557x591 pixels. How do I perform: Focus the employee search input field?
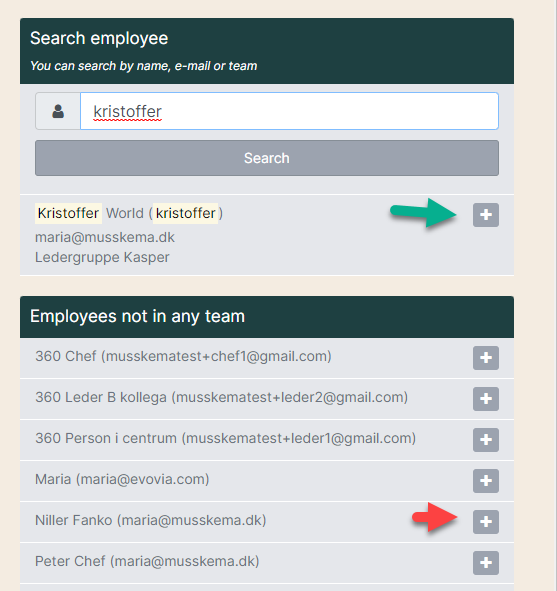[289, 111]
